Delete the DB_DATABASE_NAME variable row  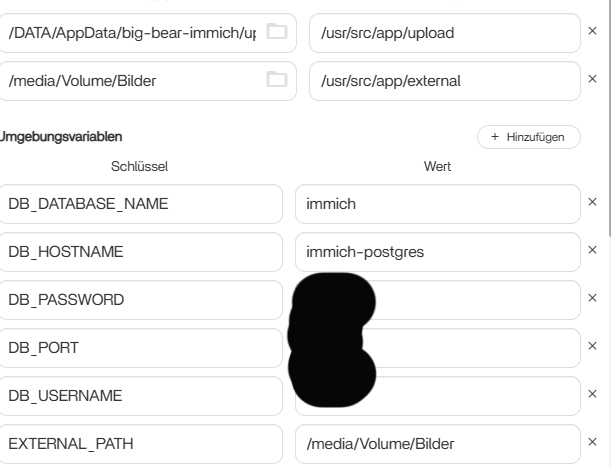pos(592,203)
